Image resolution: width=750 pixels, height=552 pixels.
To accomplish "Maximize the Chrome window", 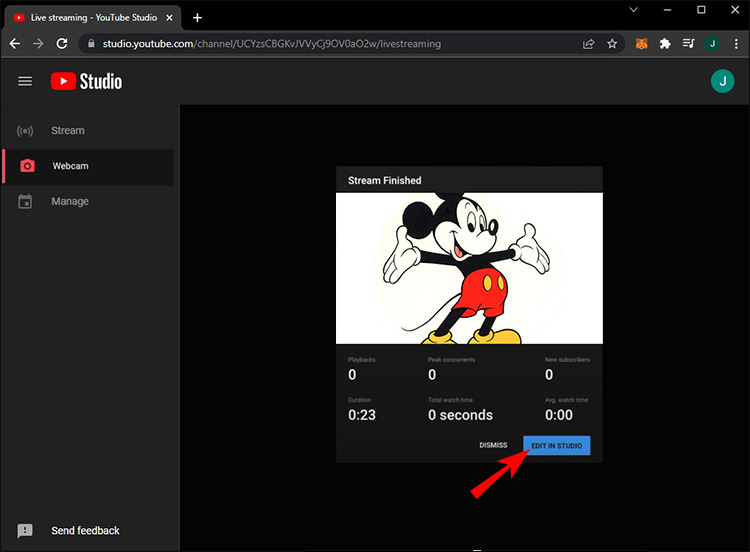I will coord(701,10).
